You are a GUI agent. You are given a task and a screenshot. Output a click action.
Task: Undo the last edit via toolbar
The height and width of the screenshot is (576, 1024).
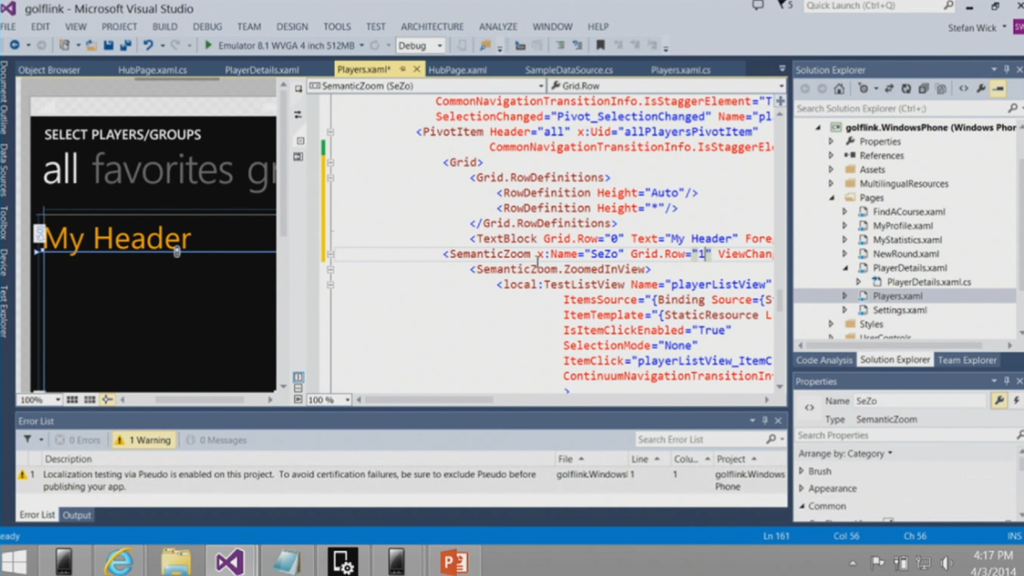point(148,45)
